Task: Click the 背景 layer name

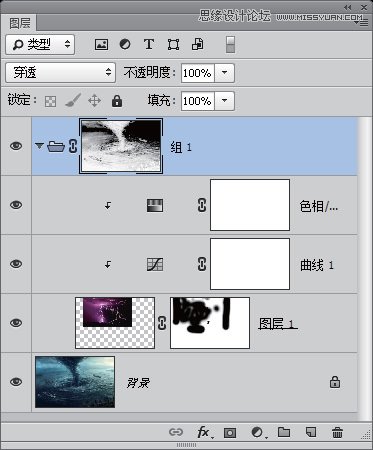Action: 138,383
